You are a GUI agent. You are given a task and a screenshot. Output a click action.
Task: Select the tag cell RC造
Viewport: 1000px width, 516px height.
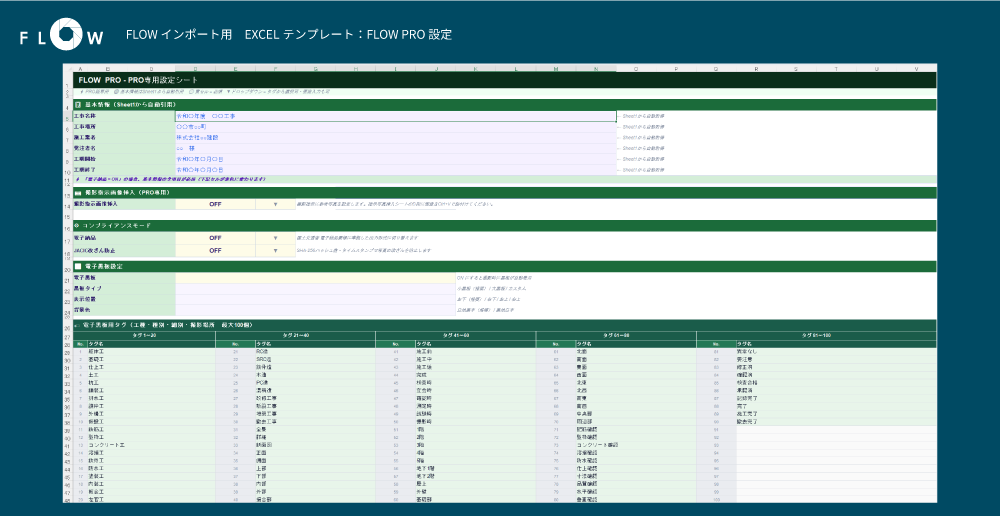[314, 351]
